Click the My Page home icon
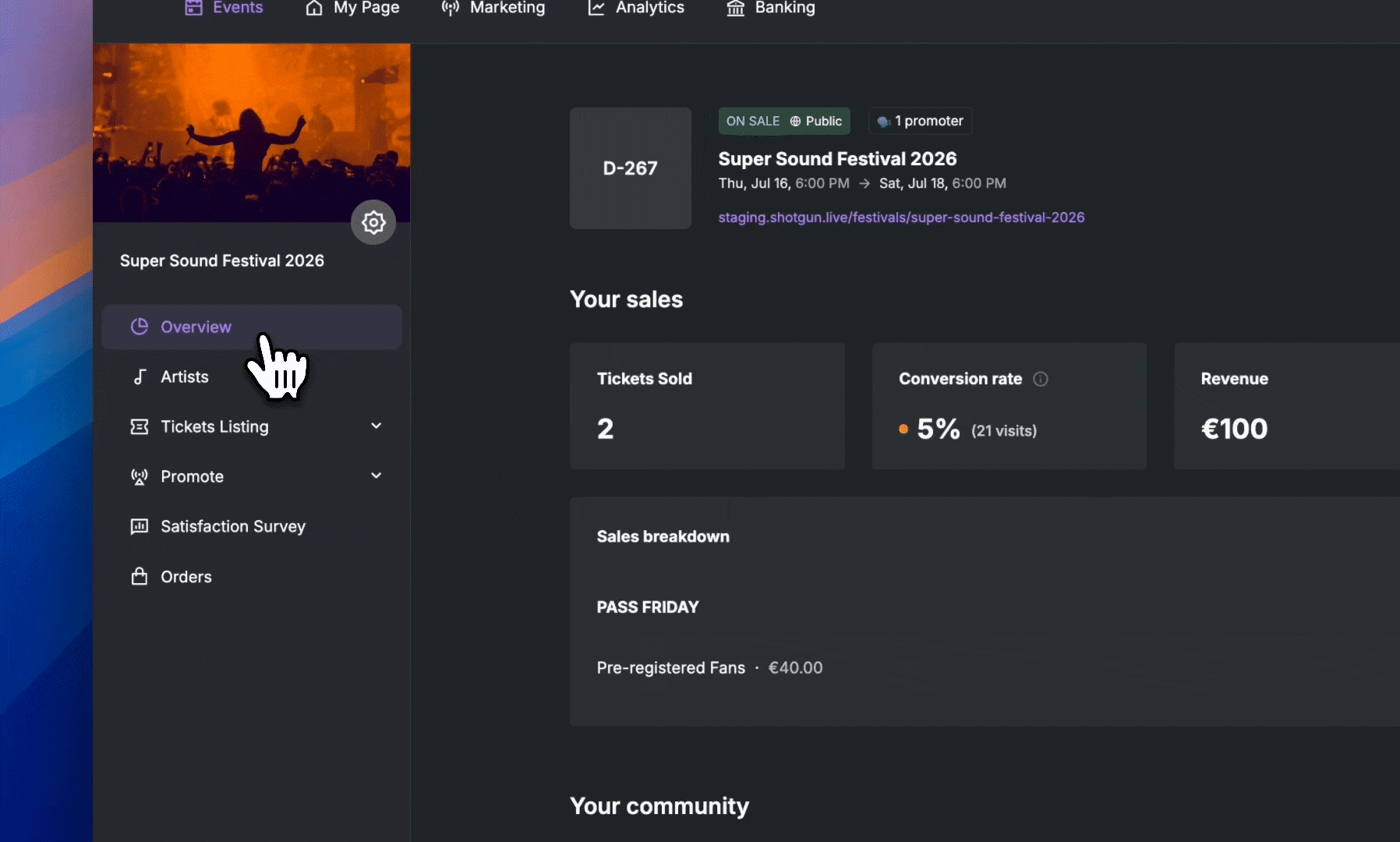The image size is (1400, 842). (314, 8)
